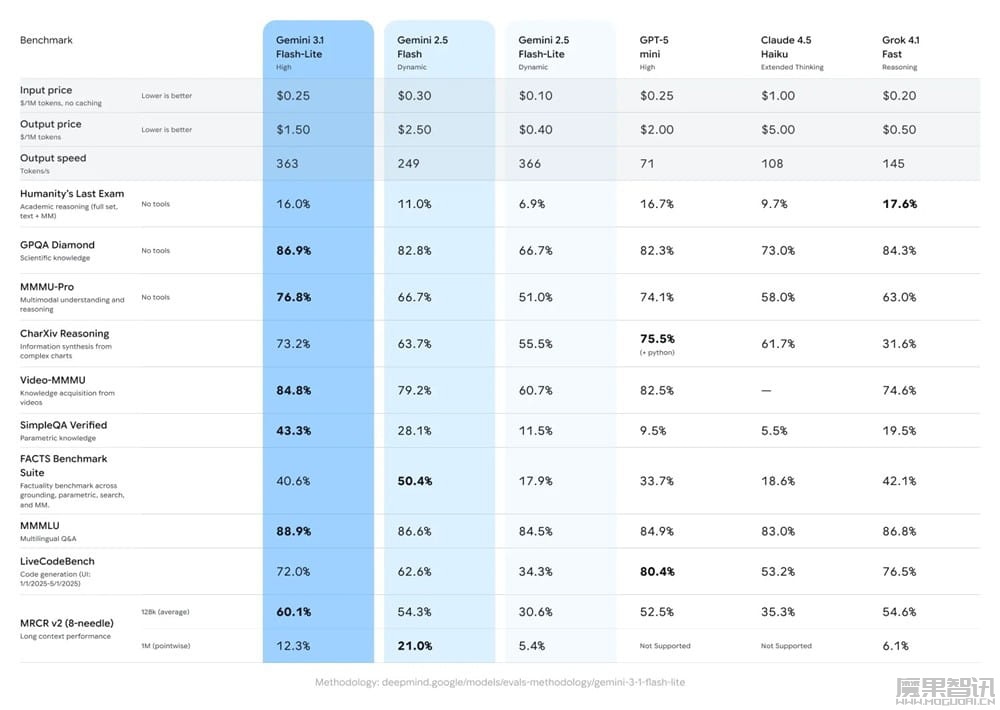The width and height of the screenshot is (1000, 710).
Task: Click the bold 80.4% LiveCodeBench score
Action: pos(657,571)
